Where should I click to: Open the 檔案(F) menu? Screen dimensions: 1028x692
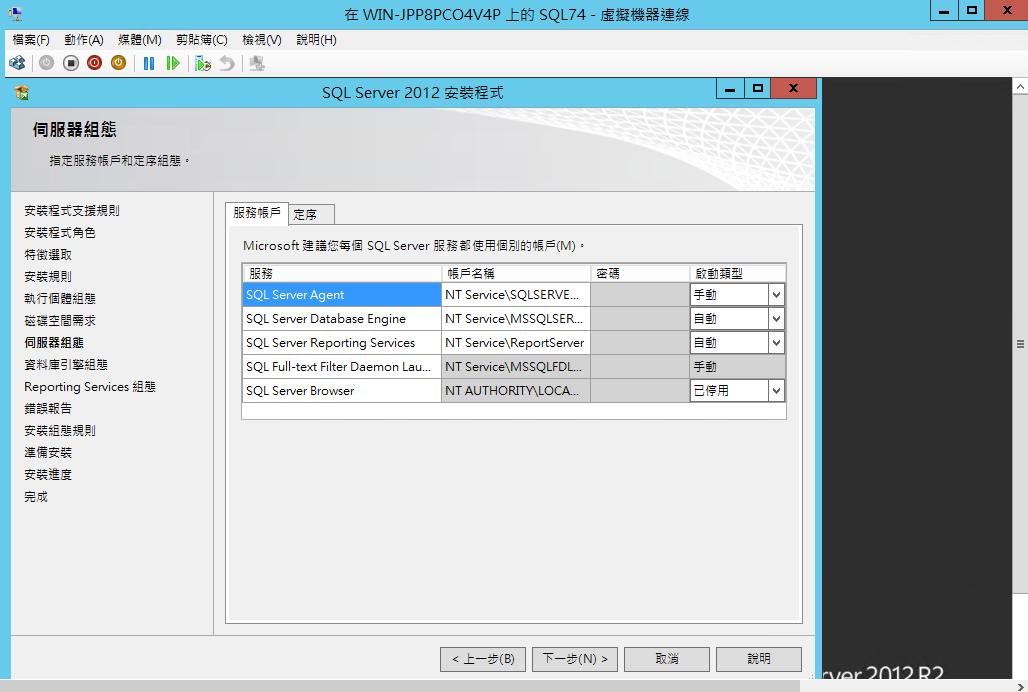tap(31, 40)
